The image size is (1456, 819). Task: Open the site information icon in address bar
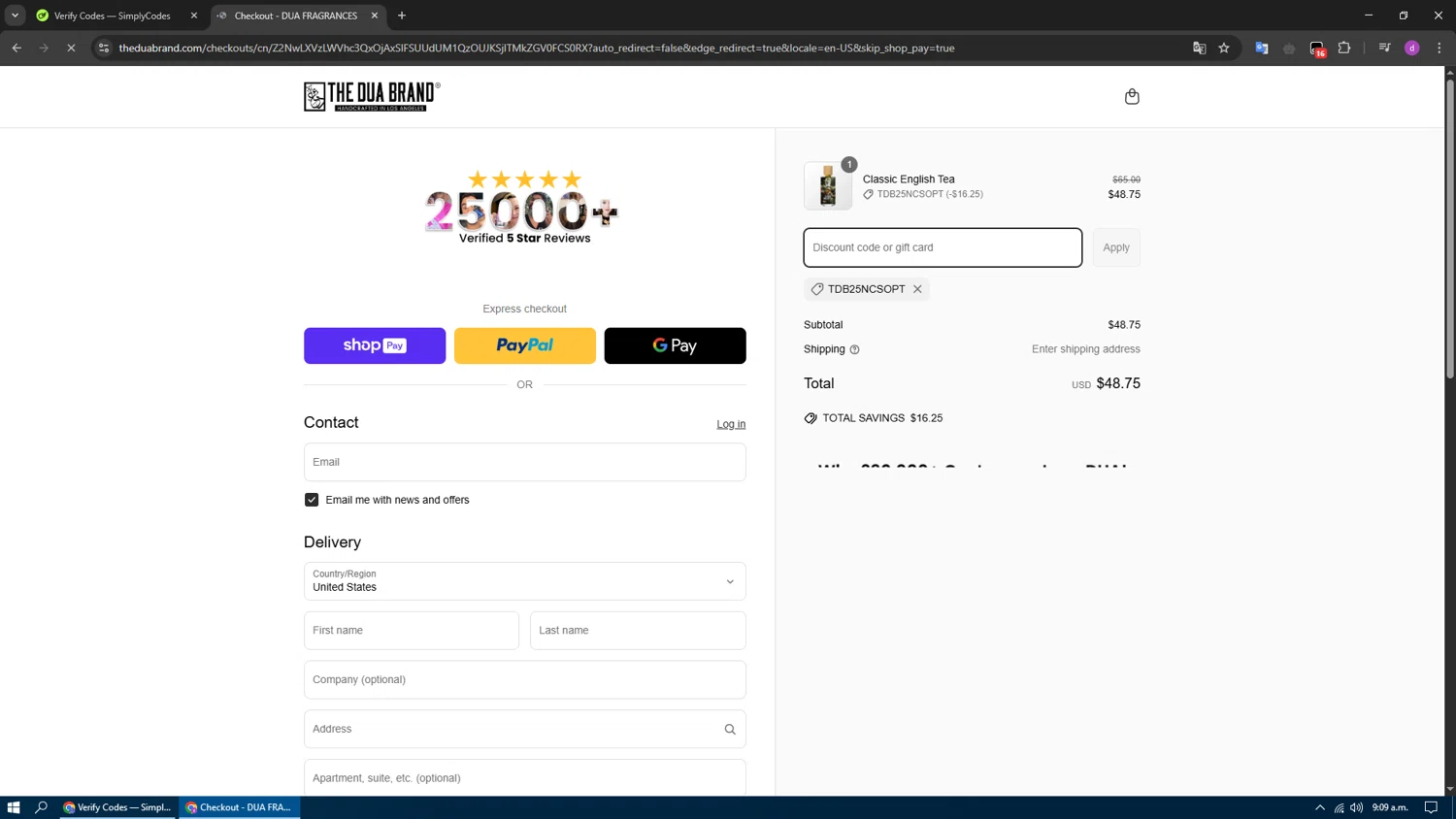coord(104,48)
